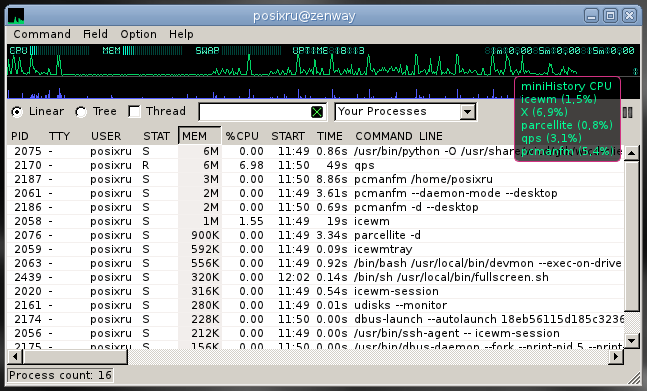Image resolution: width=647 pixels, height=391 pixels.
Task: Close the qps window
Action: (x=629, y=16)
